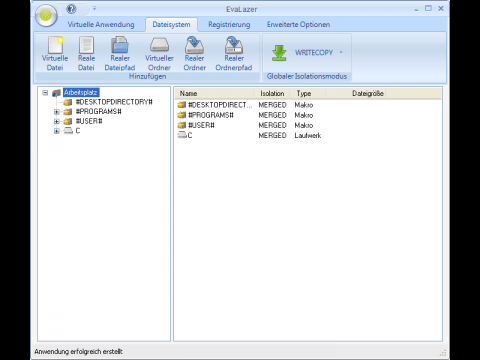Switch to the Virtuelle Anwendung tab

[101, 24]
